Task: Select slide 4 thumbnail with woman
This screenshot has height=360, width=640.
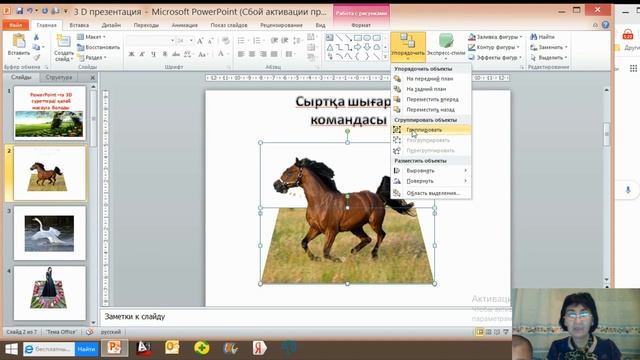Action: point(49,293)
